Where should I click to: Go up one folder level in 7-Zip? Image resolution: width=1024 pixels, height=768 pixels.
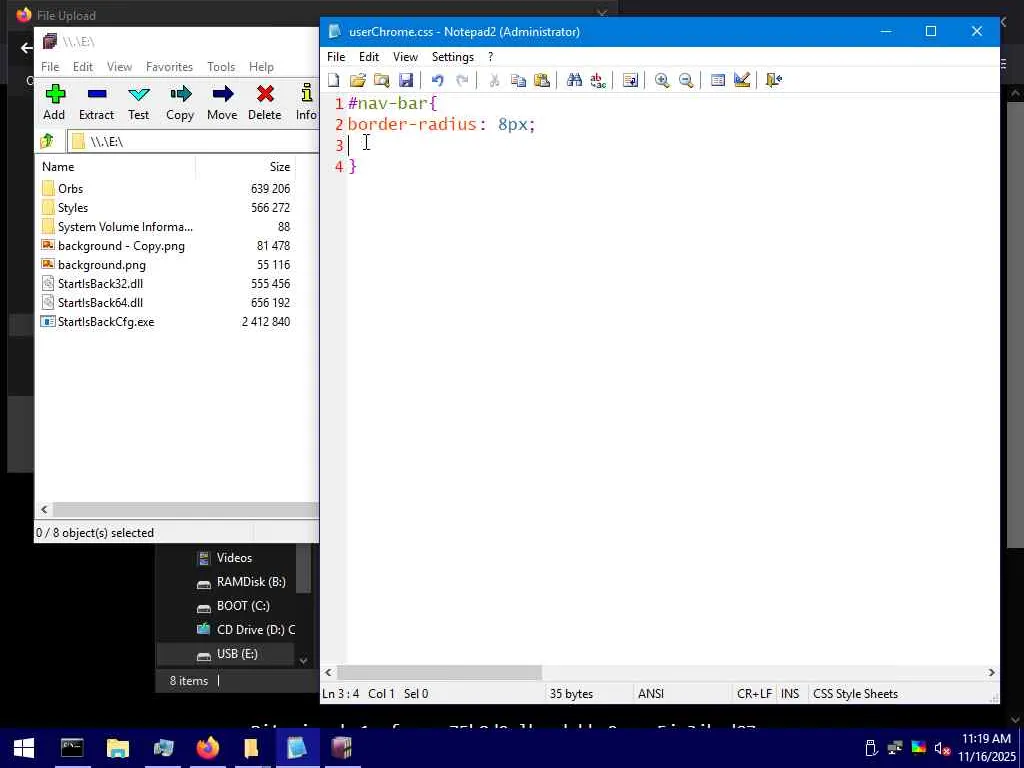tap(47, 141)
